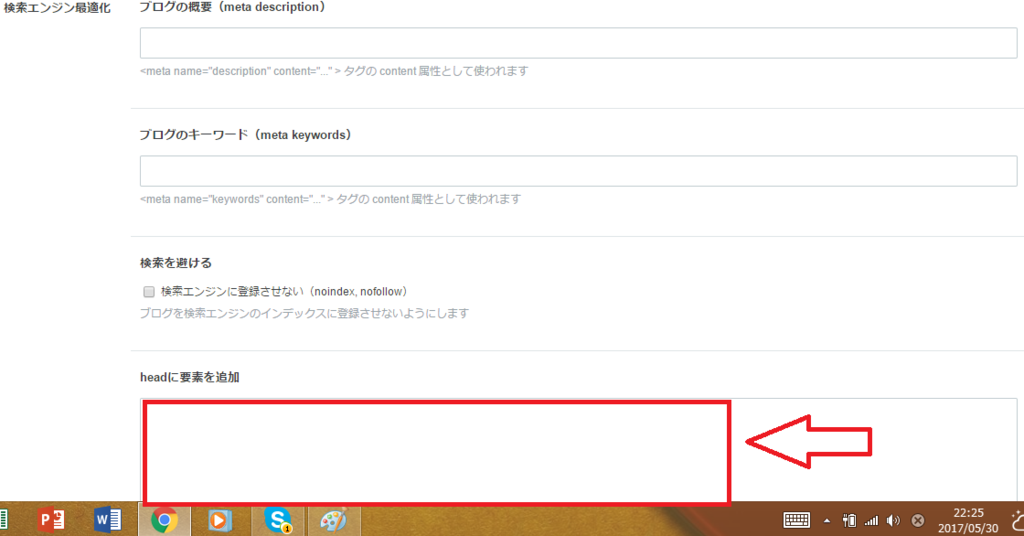Click the ブログのキーワード (meta keywords) heading

click(x=246, y=135)
